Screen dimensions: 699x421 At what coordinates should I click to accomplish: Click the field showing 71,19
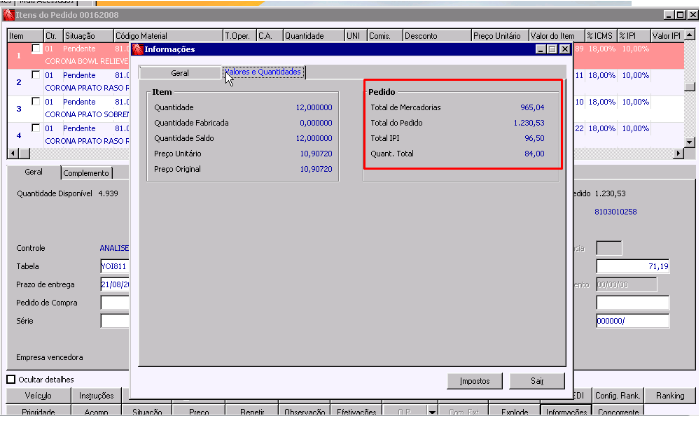pyautogui.click(x=633, y=266)
